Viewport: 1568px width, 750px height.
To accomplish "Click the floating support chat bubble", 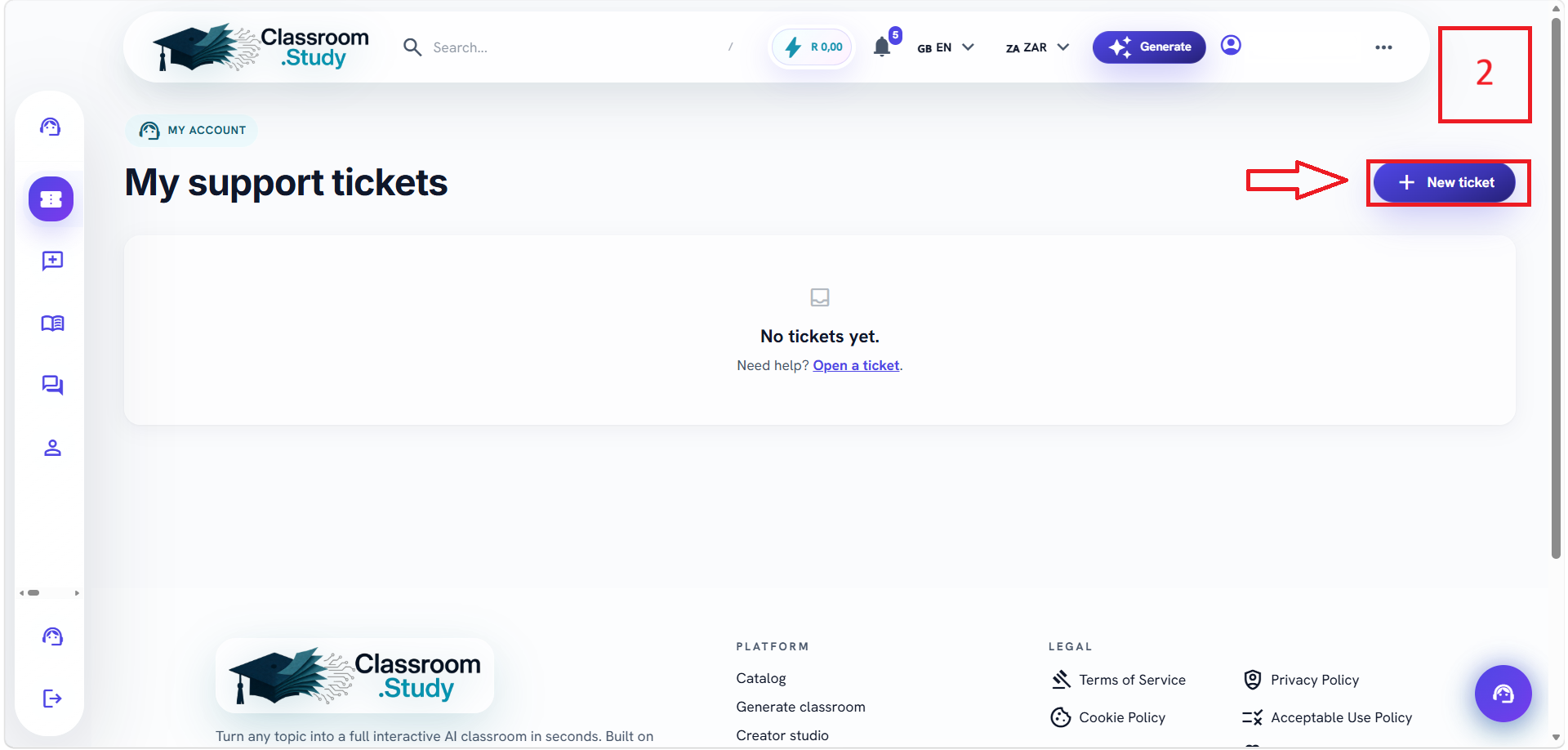I will tap(1503, 694).
